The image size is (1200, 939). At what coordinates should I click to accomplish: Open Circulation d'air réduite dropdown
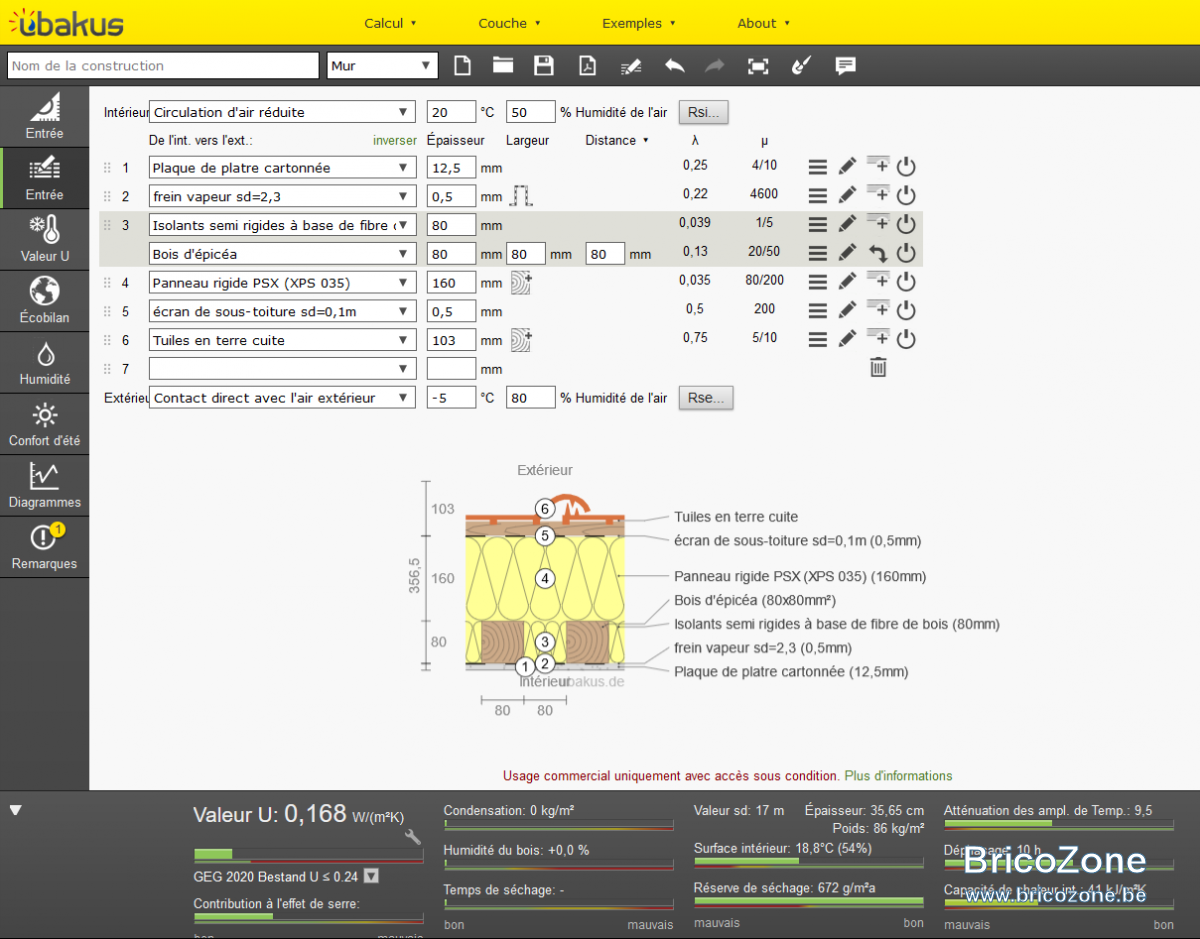click(x=282, y=112)
